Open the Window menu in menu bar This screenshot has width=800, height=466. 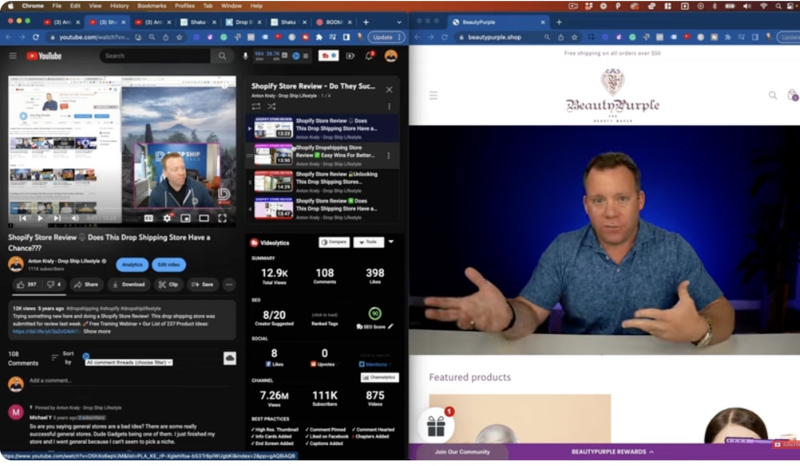pyautogui.click(x=231, y=6)
